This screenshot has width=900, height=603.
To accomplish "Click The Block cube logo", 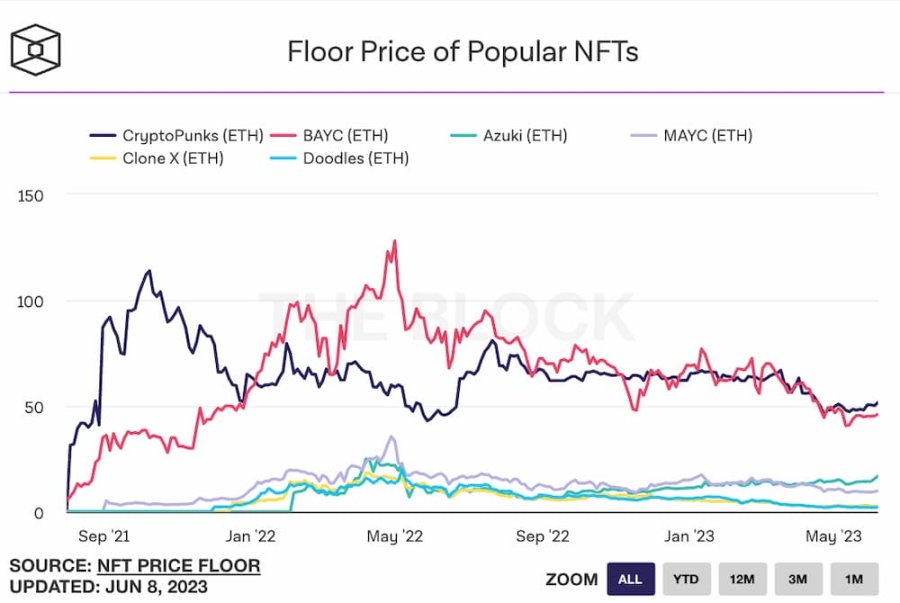I will pos(35,49).
